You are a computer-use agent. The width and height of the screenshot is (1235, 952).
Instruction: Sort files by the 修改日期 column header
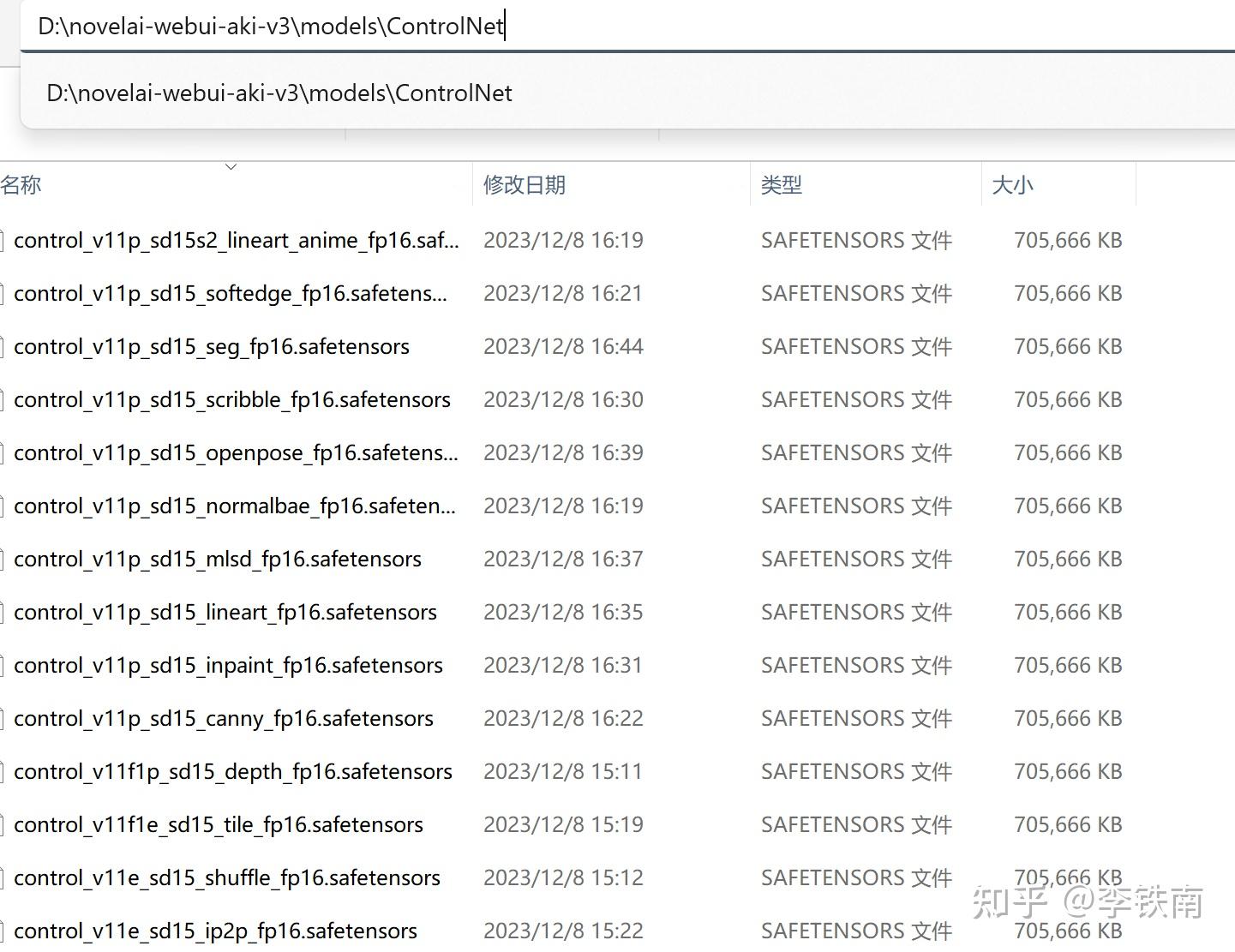point(524,184)
